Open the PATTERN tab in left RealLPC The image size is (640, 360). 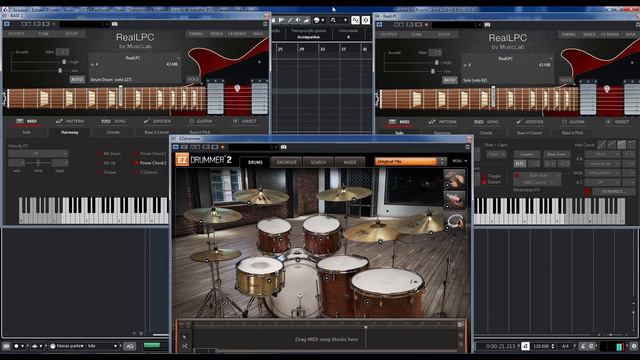[70, 121]
